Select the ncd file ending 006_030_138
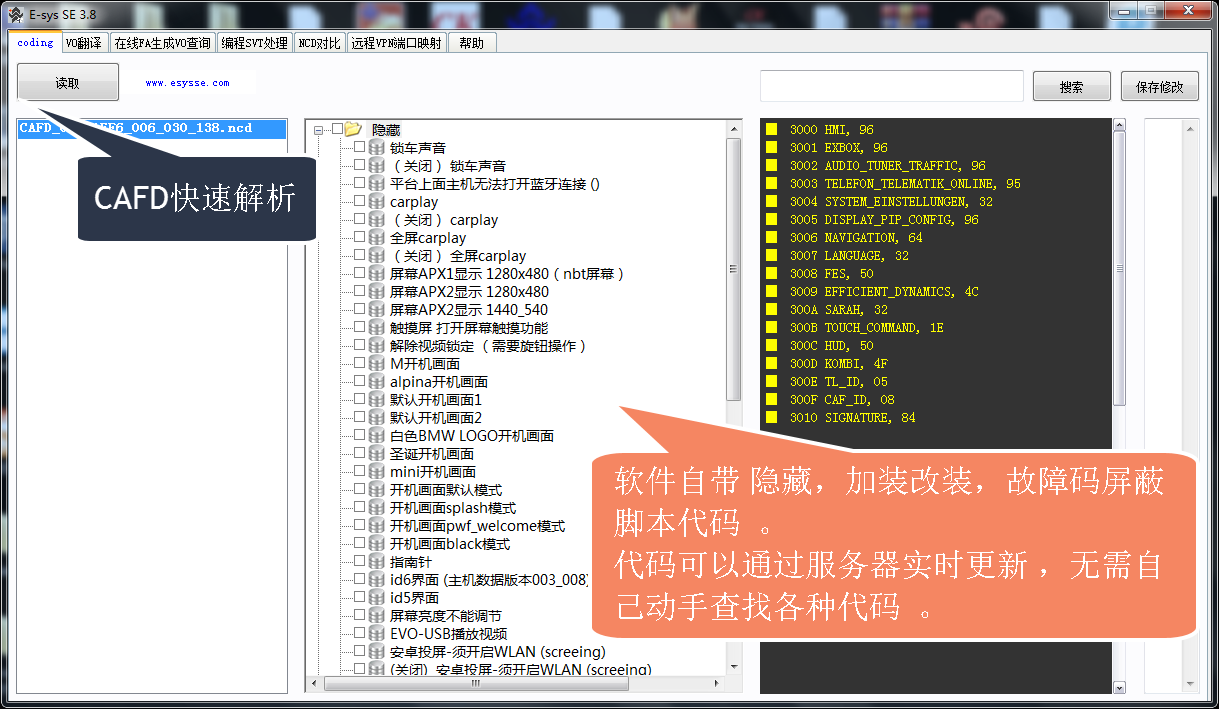 152,129
